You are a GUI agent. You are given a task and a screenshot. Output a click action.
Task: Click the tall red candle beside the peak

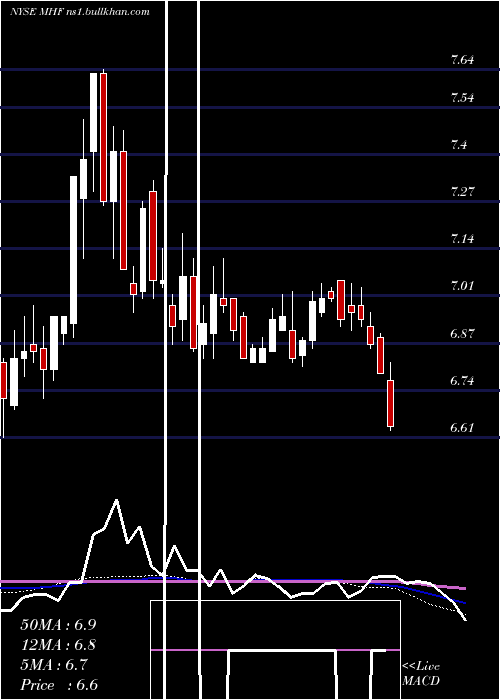pos(104,138)
